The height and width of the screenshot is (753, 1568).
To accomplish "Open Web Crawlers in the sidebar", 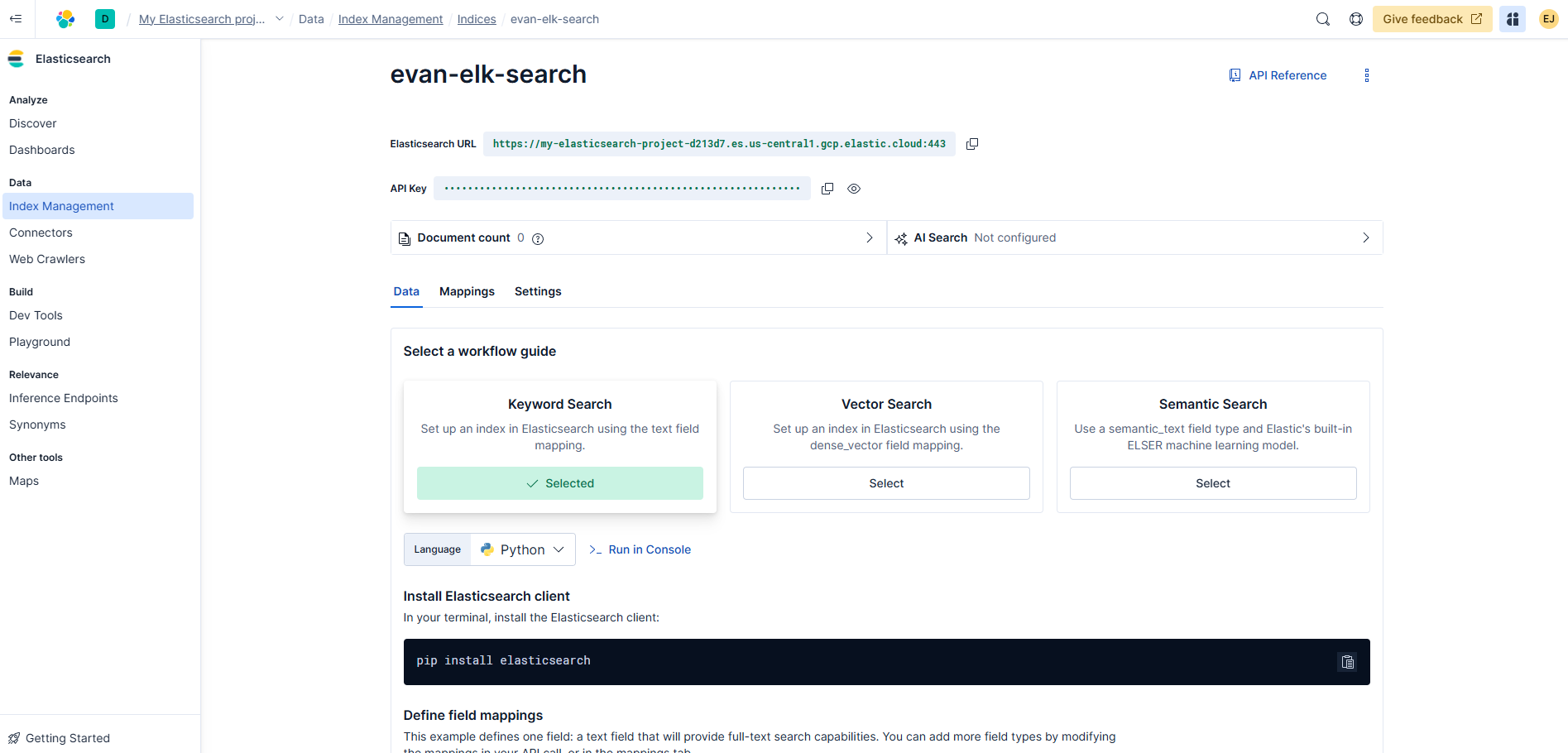I will pyautogui.click(x=47, y=259).
